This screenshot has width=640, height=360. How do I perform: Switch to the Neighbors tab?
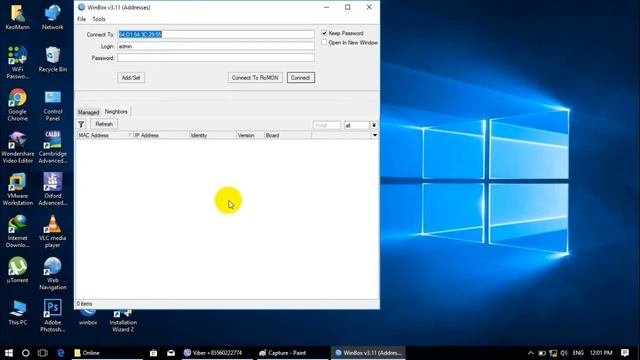click(x=116, y=111)
